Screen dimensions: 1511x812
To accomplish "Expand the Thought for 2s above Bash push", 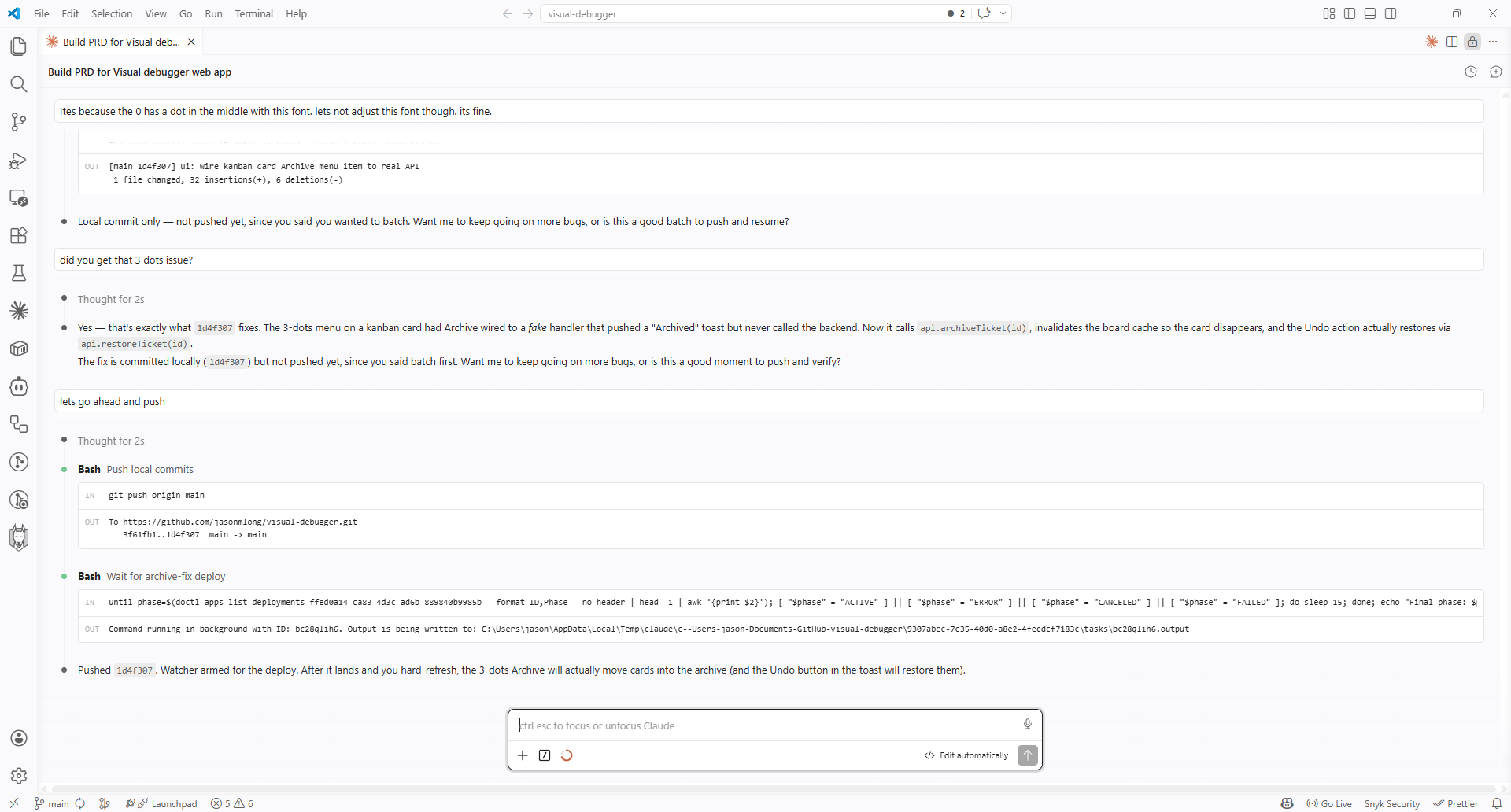I will click(x=111, y=441).
